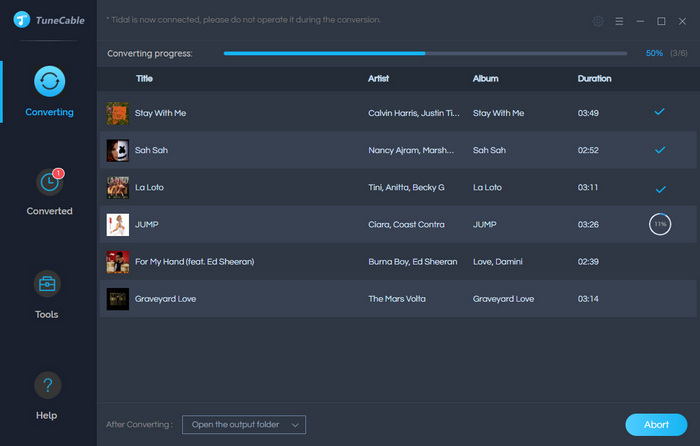Select the Stay With Me song title

pos(160,113)
